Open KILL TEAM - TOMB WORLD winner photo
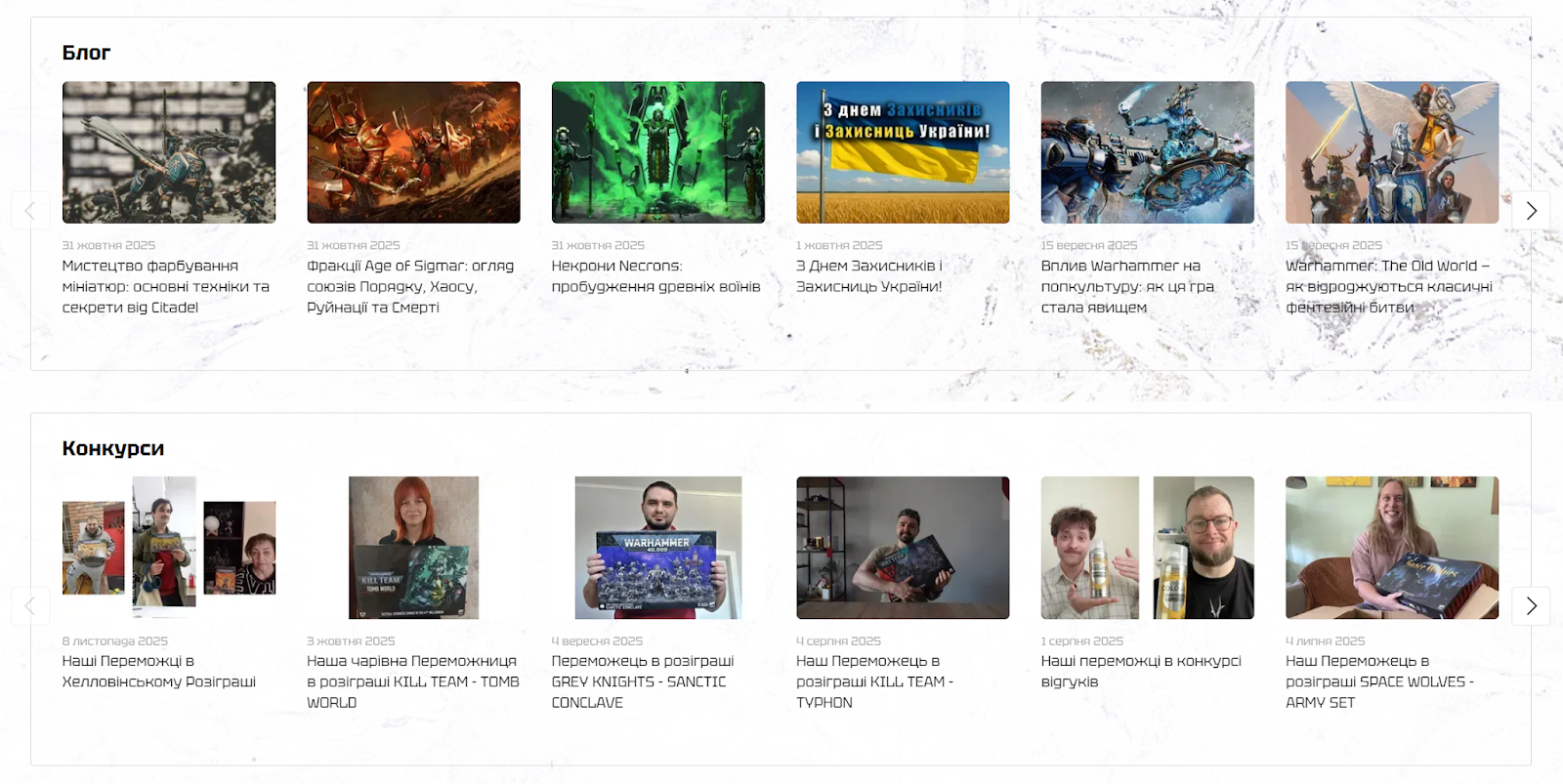1563x784 pixels. (413, 548)
